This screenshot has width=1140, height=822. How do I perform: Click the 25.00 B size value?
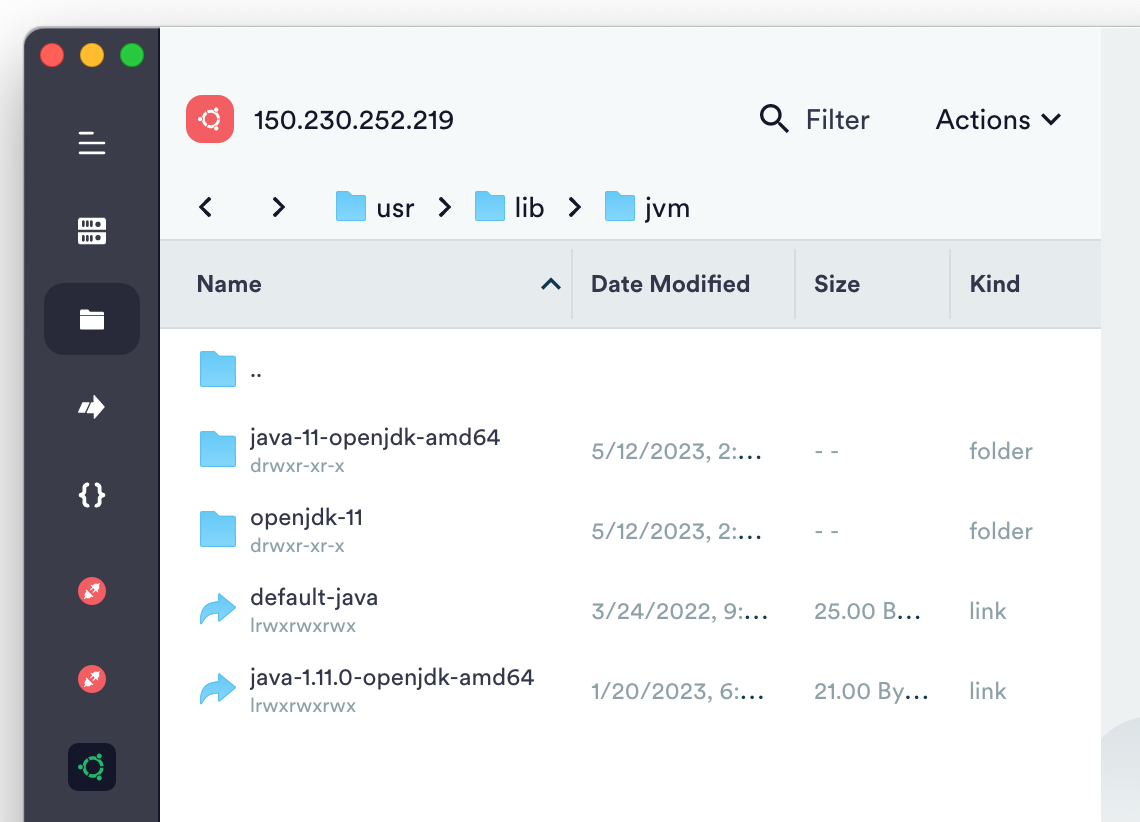(x=867, y=611)
